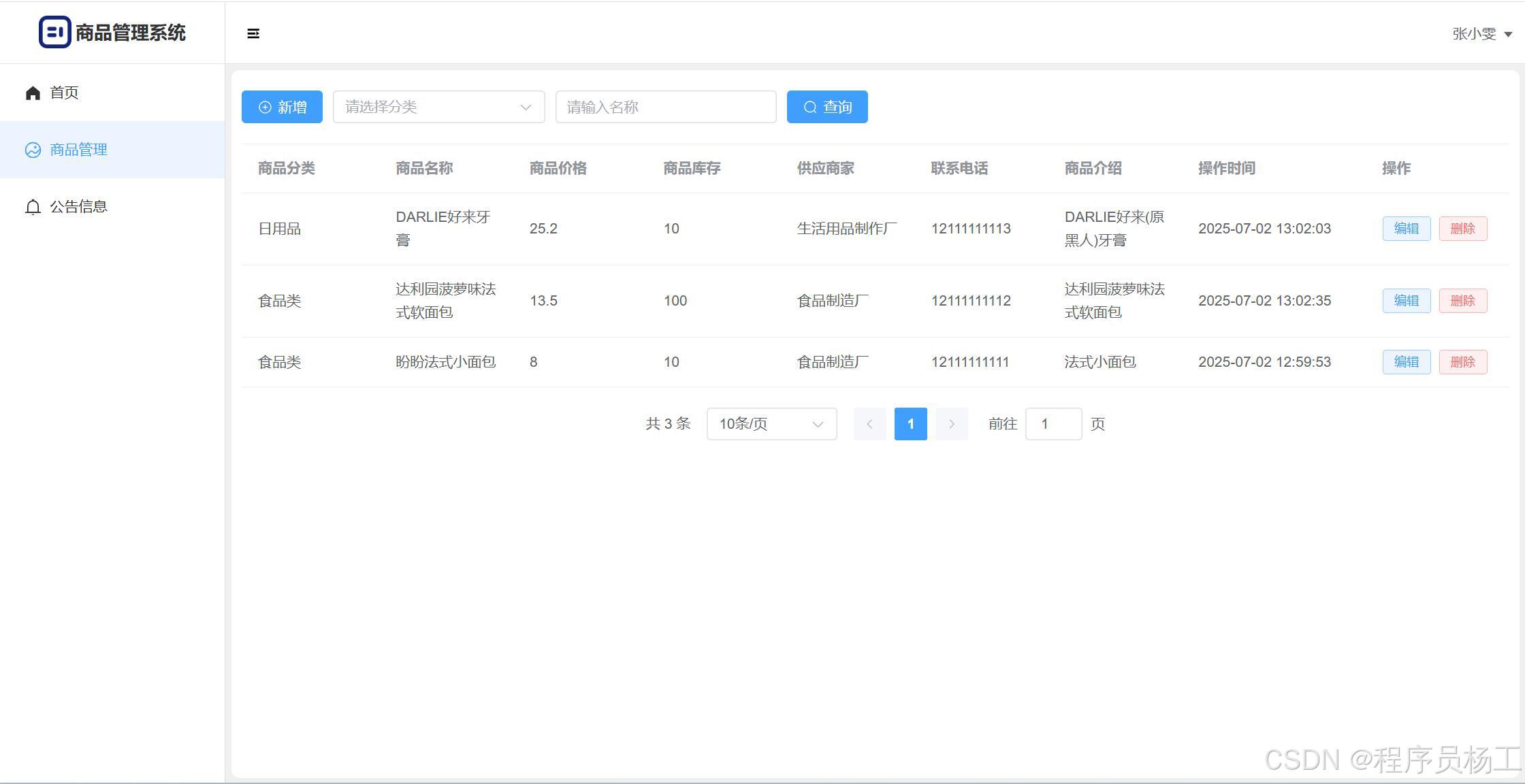Screen dimensions: 1525x784
Task: Expand the category select dropdown
Action: (438, 107)
